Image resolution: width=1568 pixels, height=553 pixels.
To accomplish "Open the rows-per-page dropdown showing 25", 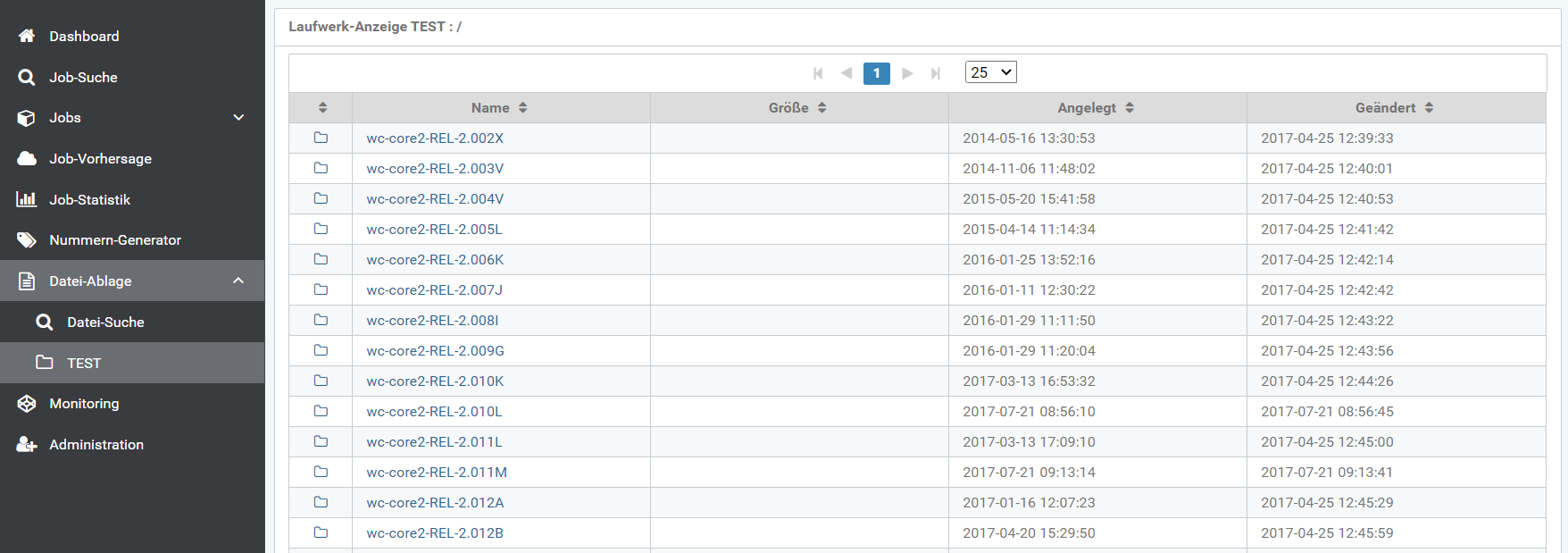I will coord(990,72).
